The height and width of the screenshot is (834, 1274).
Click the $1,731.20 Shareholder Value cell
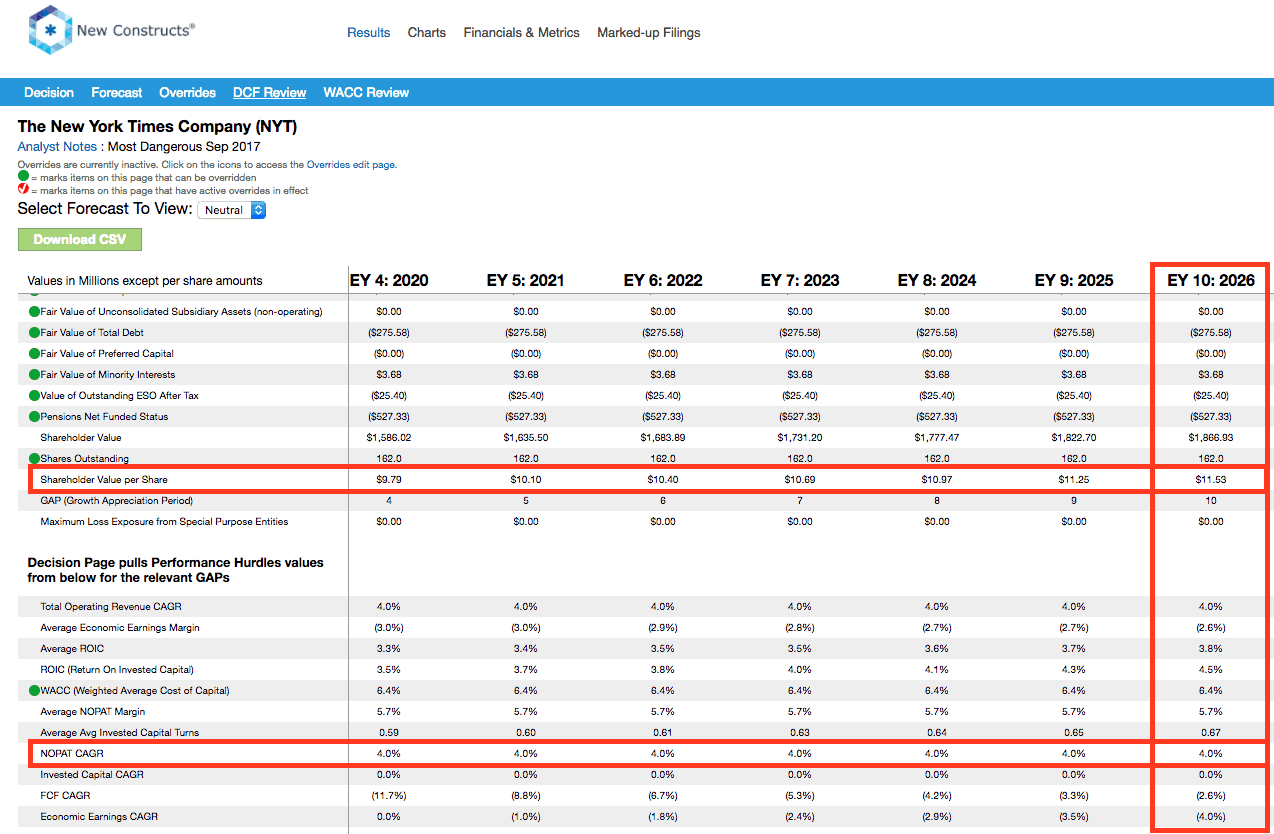[x=800, y=438]
